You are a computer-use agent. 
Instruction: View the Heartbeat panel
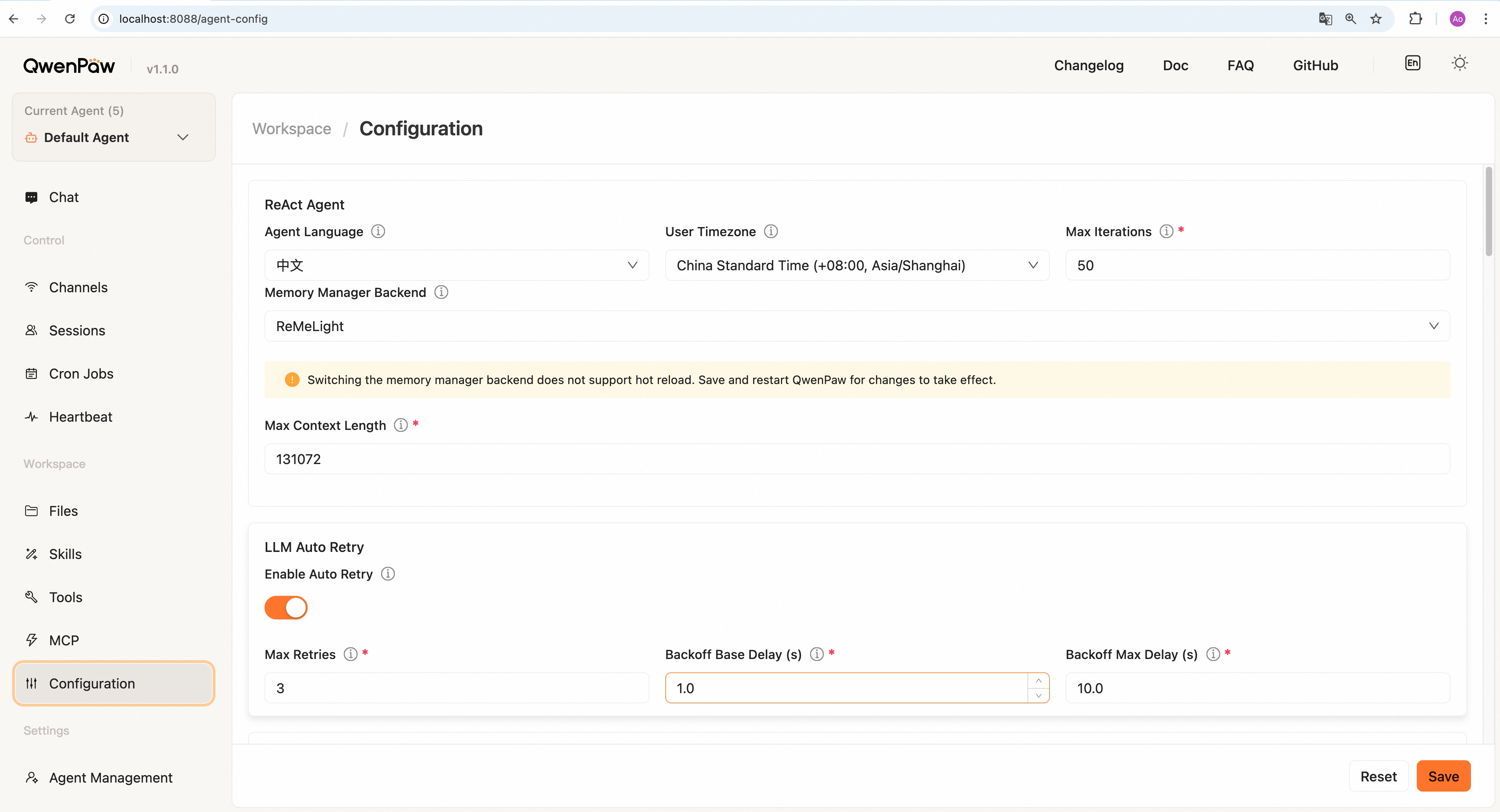(80, 416)
